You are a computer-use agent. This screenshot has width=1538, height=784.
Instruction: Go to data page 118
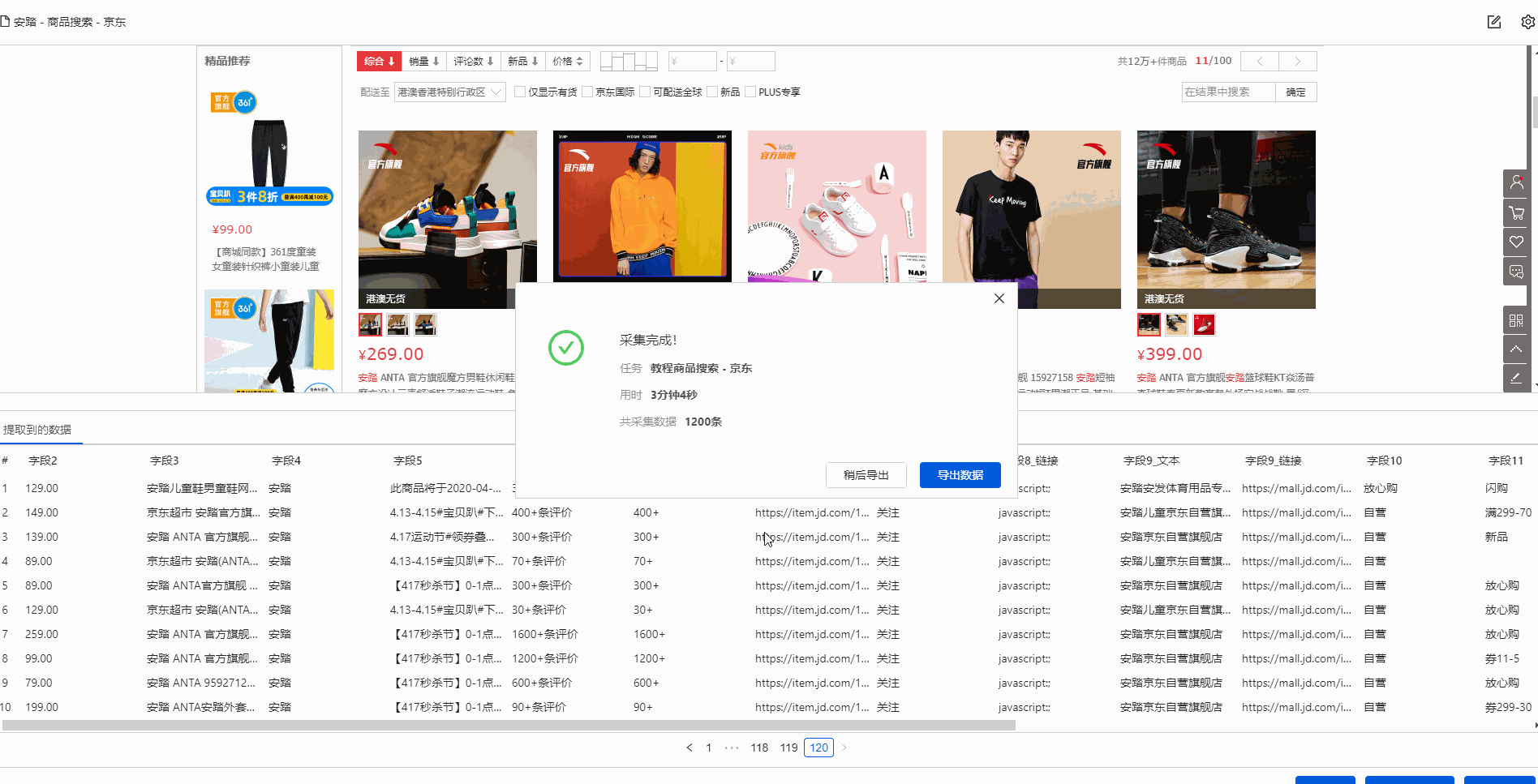(759, 748)
